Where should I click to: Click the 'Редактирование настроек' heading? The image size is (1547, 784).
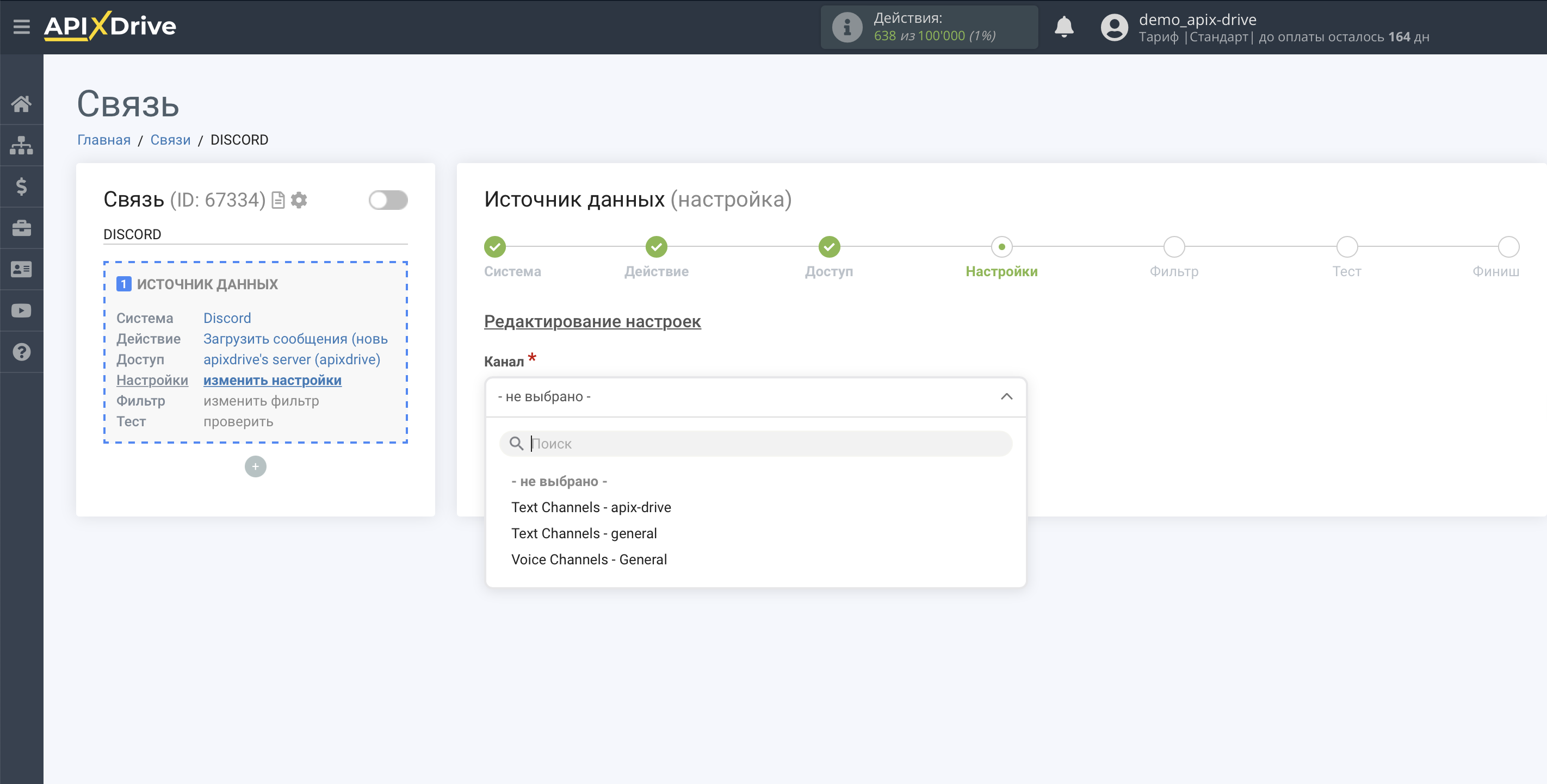point(592,322)
